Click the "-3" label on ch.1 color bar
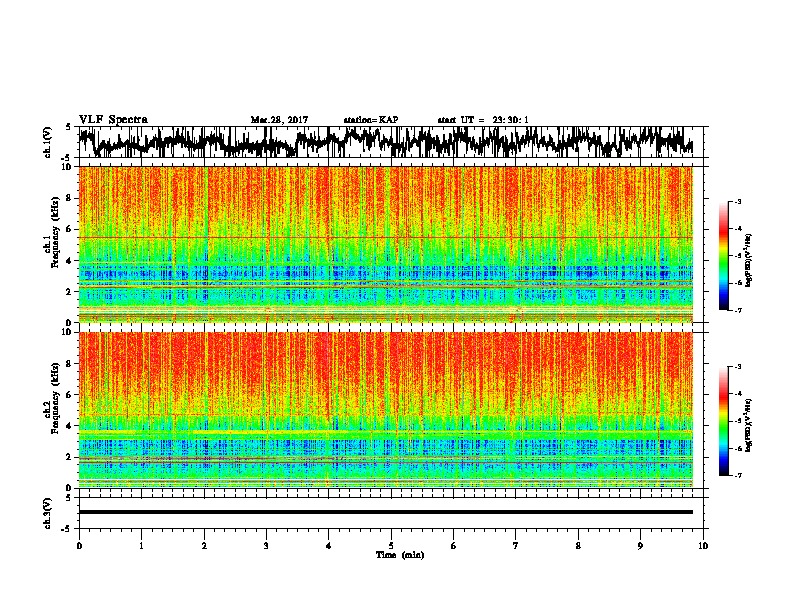 point(737,201)
